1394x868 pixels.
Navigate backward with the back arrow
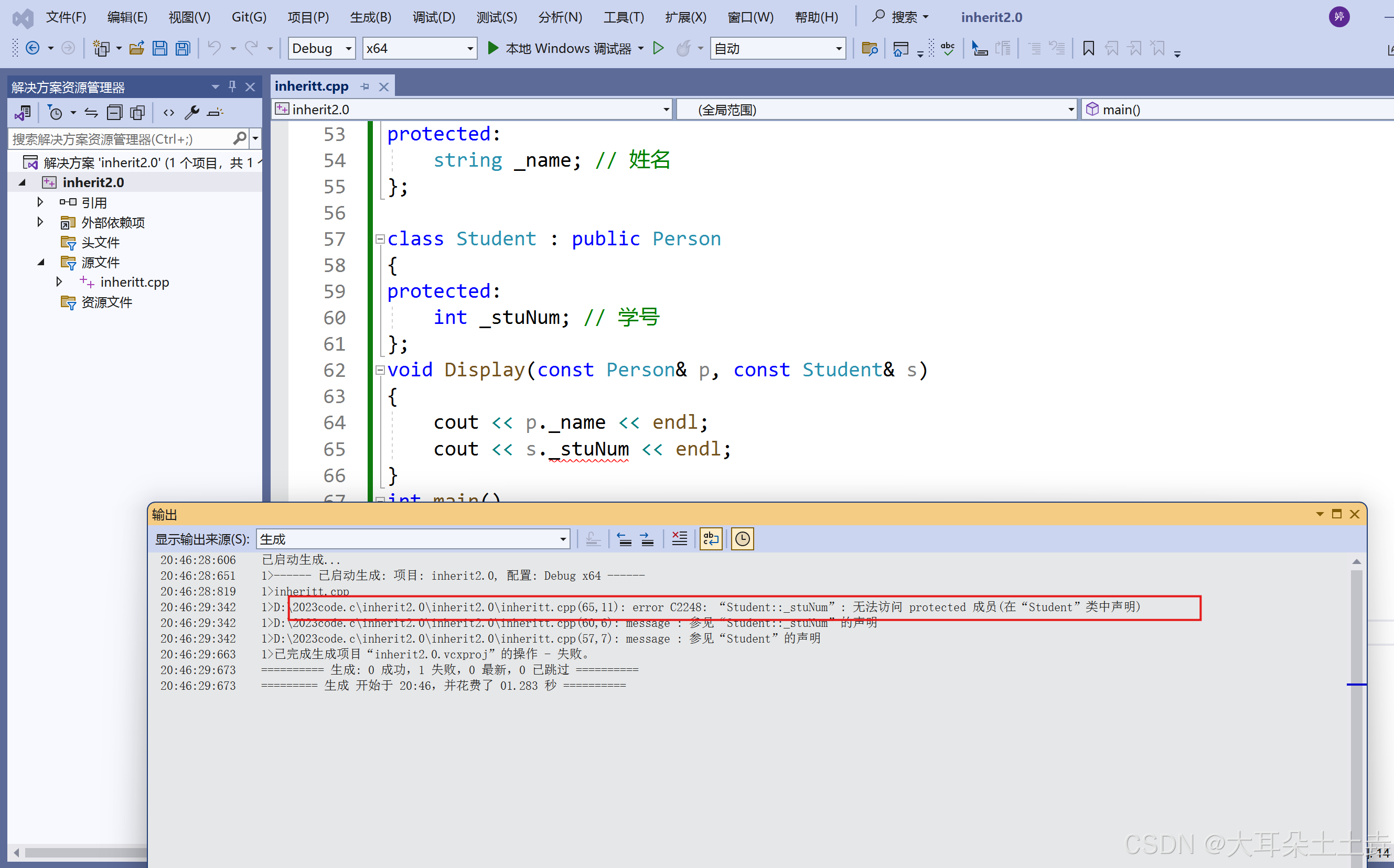tap(33, 48)
